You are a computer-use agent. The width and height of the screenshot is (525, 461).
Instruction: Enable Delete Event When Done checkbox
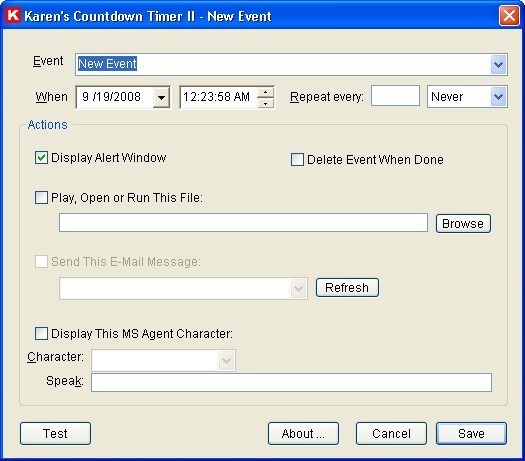[x=297, y=160]
